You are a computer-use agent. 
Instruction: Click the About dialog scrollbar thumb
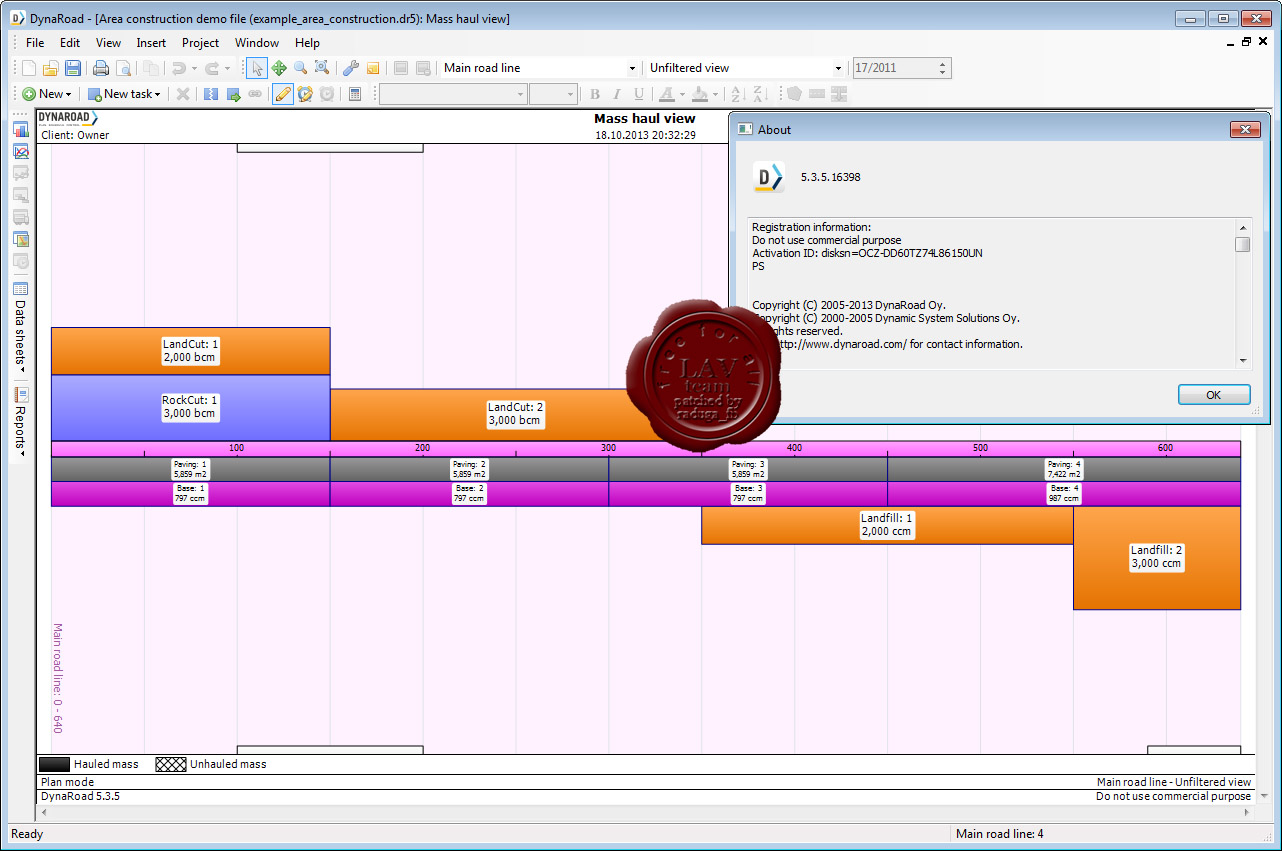(1242, 244)
